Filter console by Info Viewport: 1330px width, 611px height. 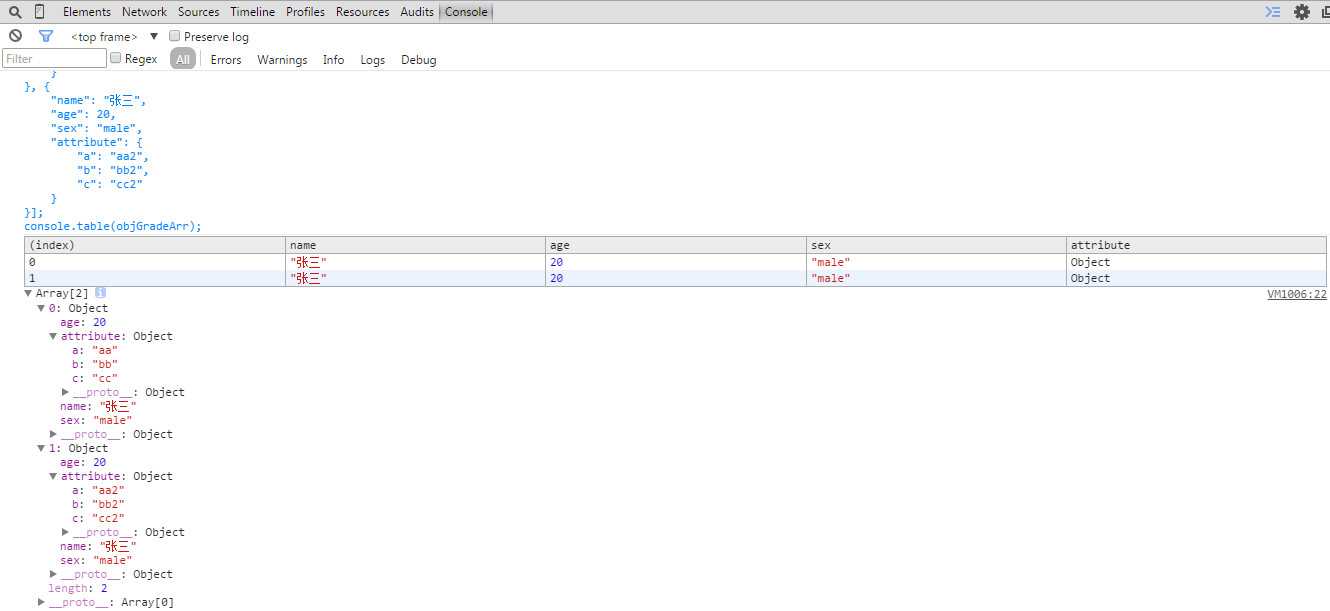click(333, 60)
